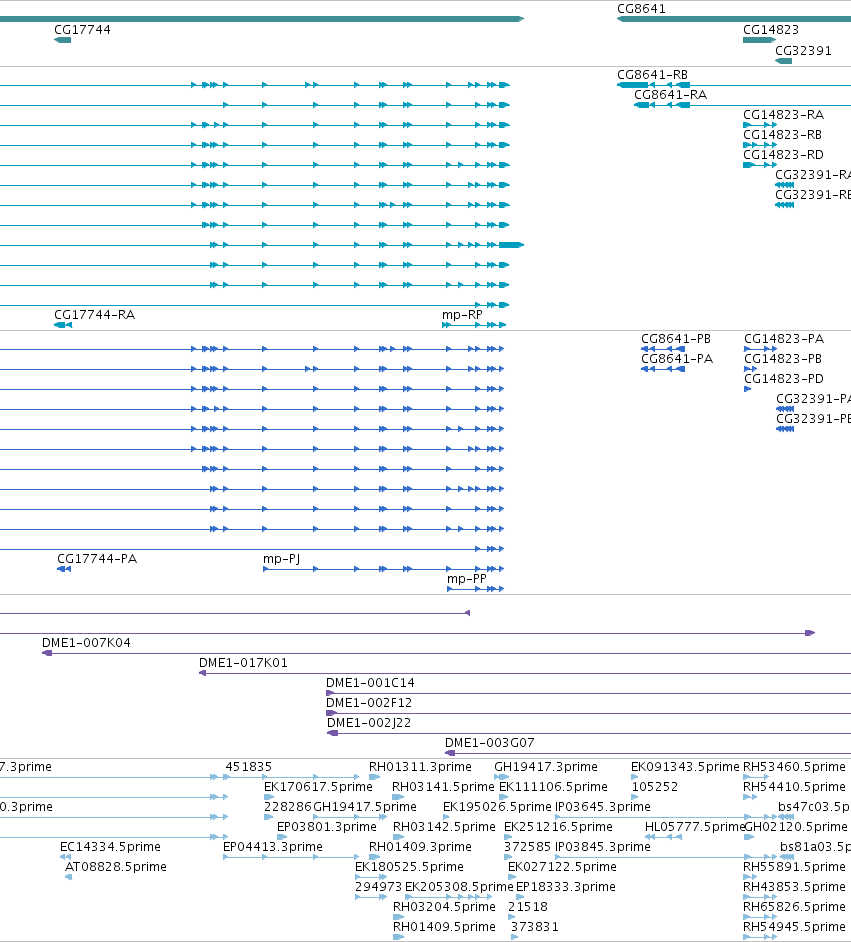851x942 pixels.
Task: Click EST EK205308.5prime
Action: click(459, 887)
